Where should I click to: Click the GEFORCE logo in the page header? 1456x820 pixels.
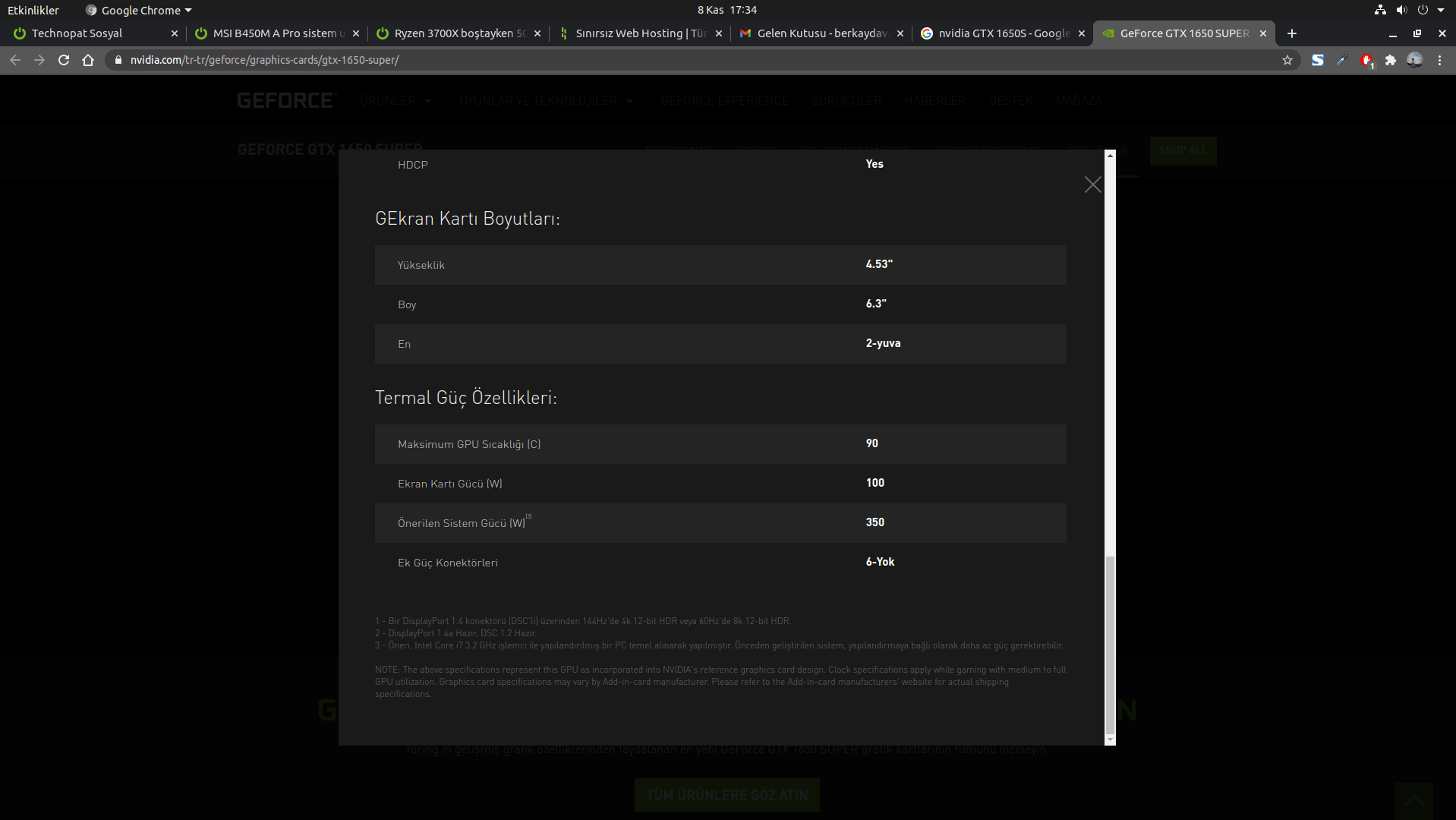tap(286, 100)
